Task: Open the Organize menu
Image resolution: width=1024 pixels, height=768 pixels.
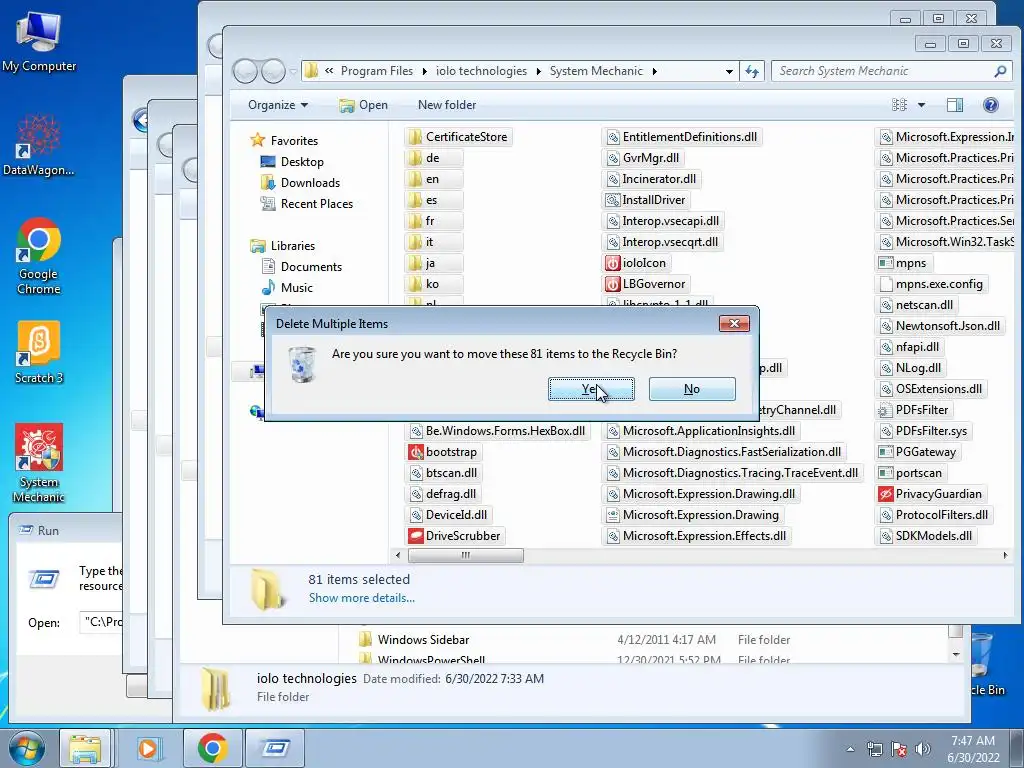Action: point(278,104)
